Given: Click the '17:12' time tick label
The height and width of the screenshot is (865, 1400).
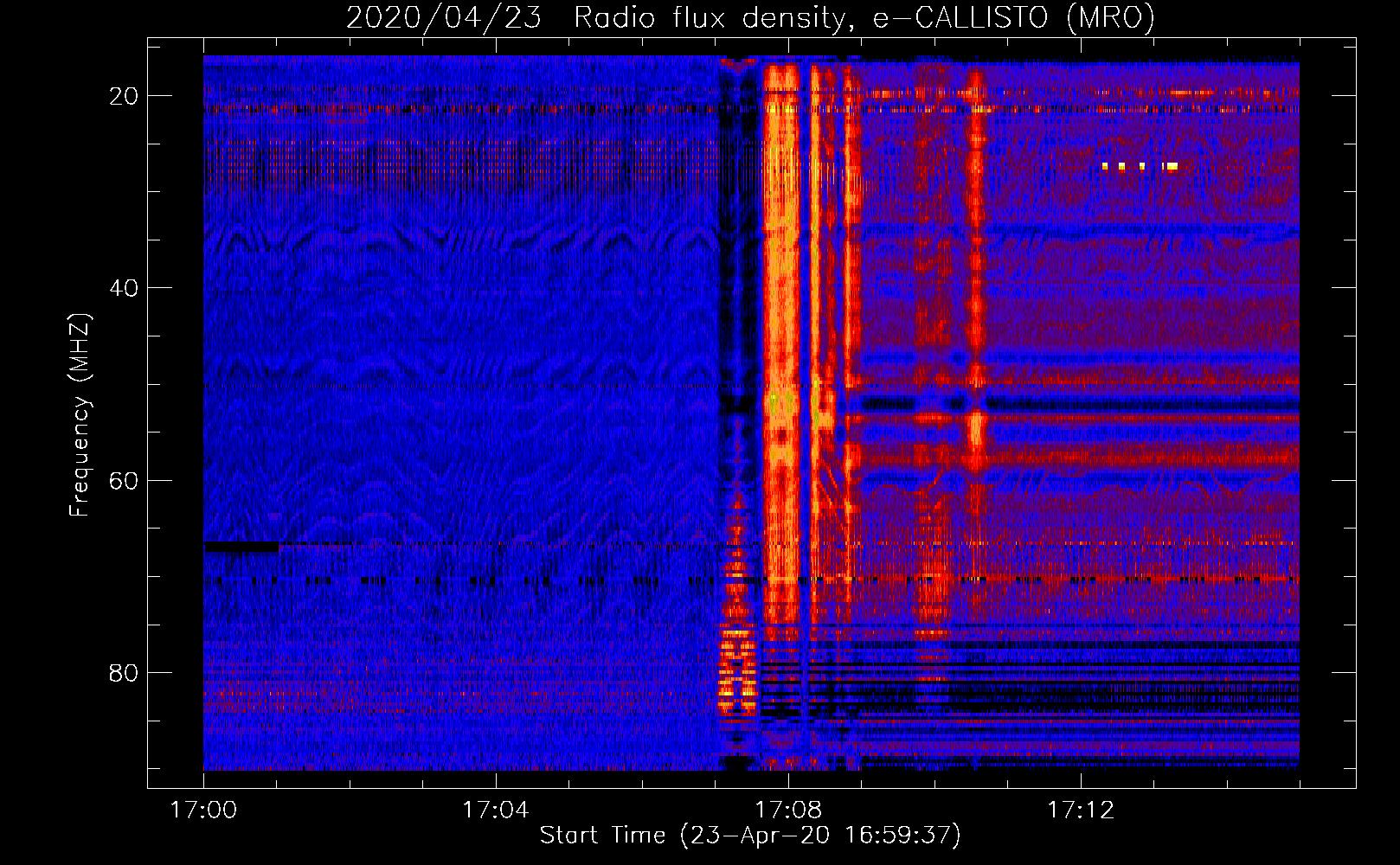Looking at the screenshot, I should click(x=1081, y=810).
